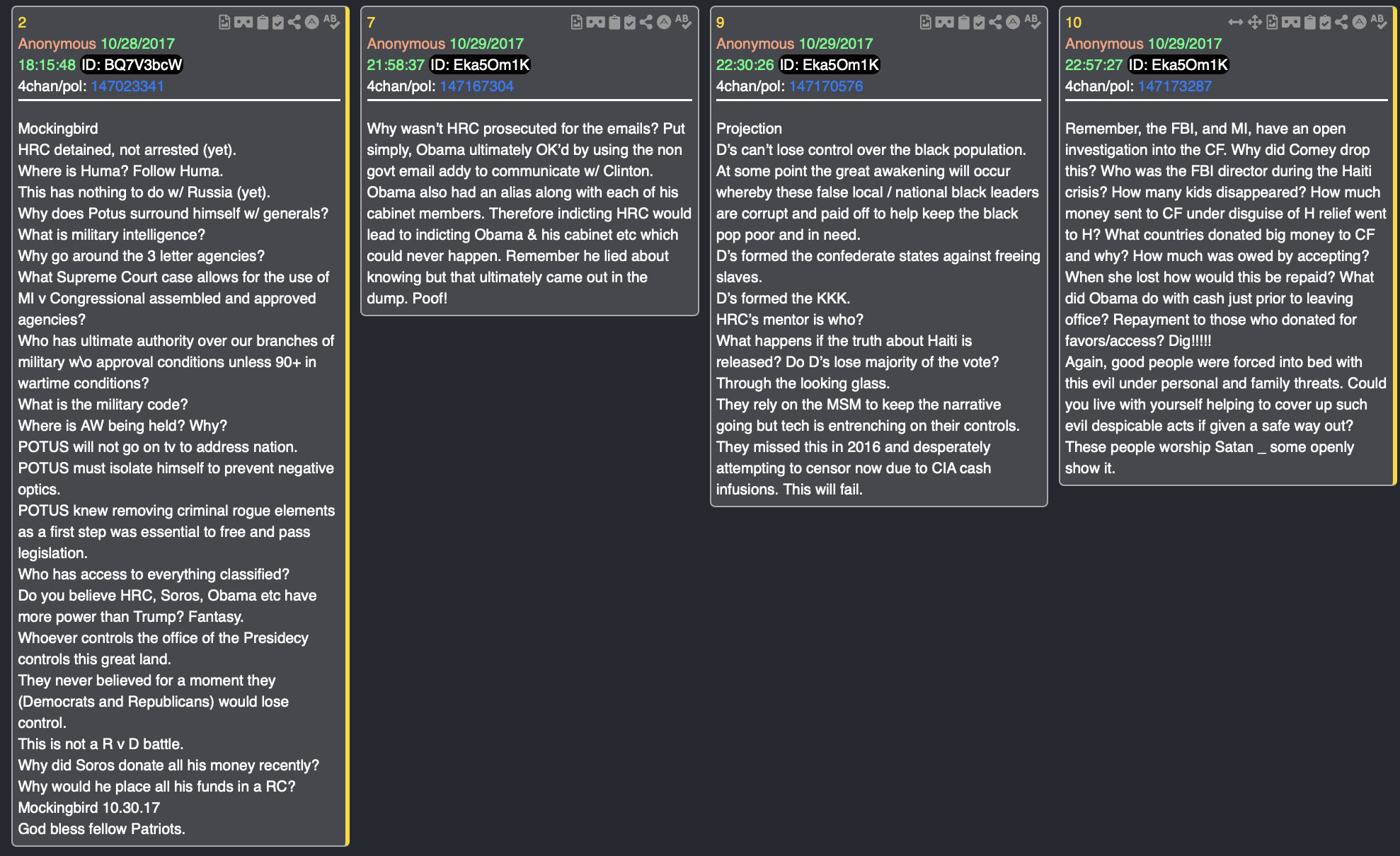Share post 2 with the share icon

pyautogui.click(x=294, y=23)
